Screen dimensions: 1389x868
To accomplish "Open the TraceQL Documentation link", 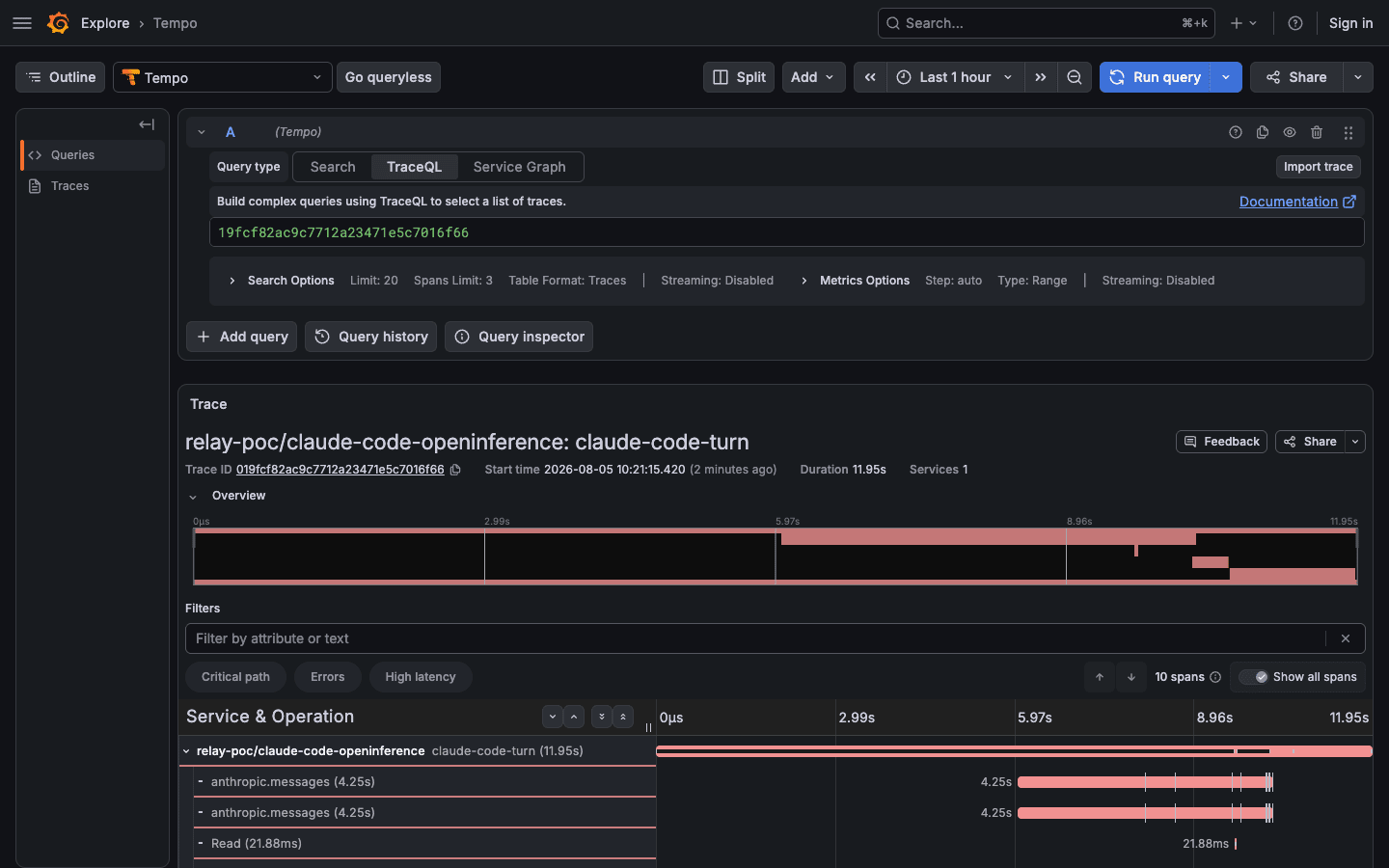I will click(x=1297, y=202).
